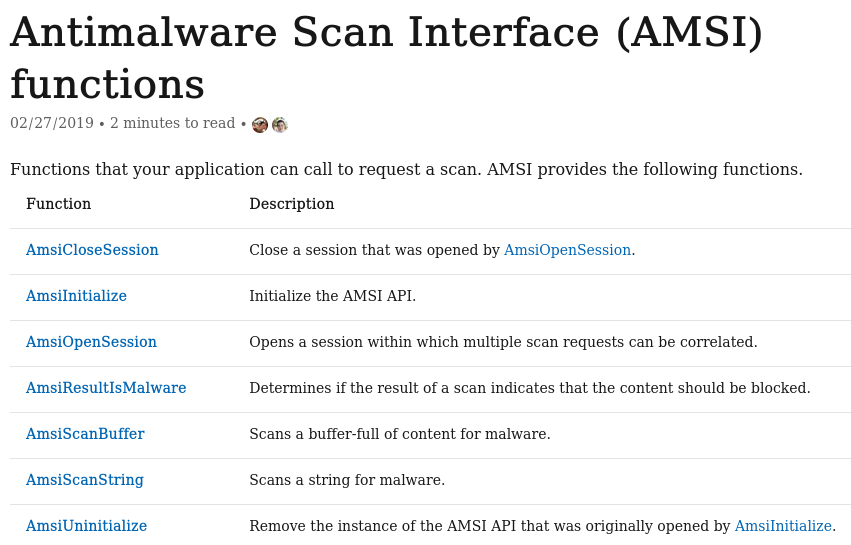
Task: Go to the AmsiResultIsMalware function page
Action: click(x=106, y=388)
